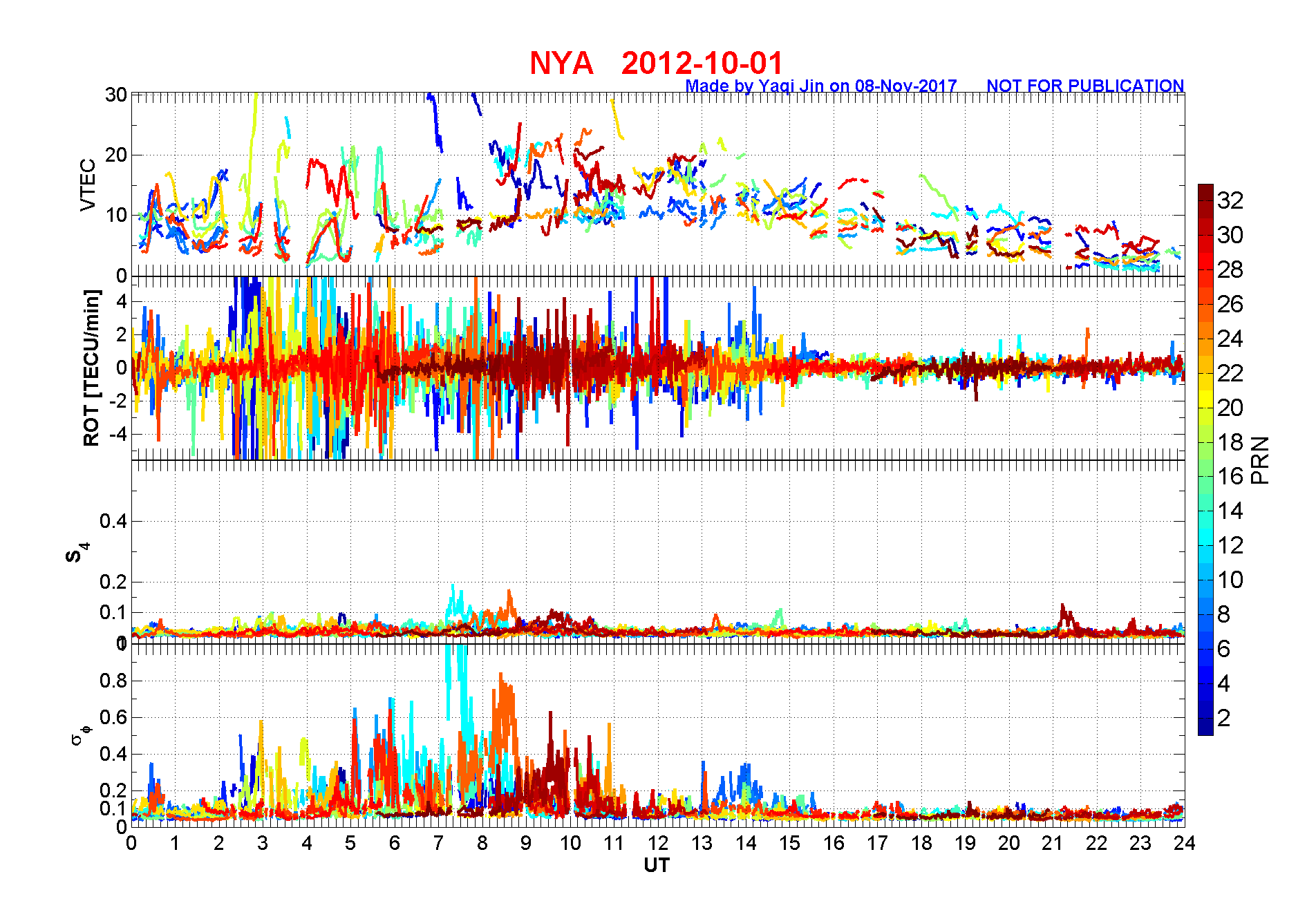Click the UT x-axis tick "11"

point(614,843)
